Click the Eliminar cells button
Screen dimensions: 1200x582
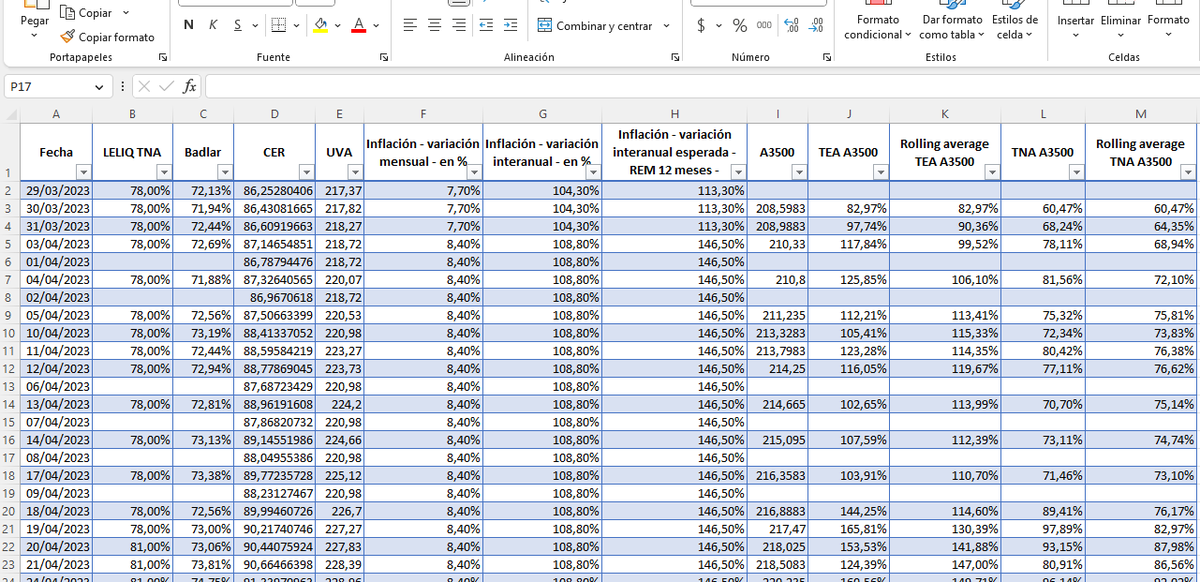[1120, 22]
